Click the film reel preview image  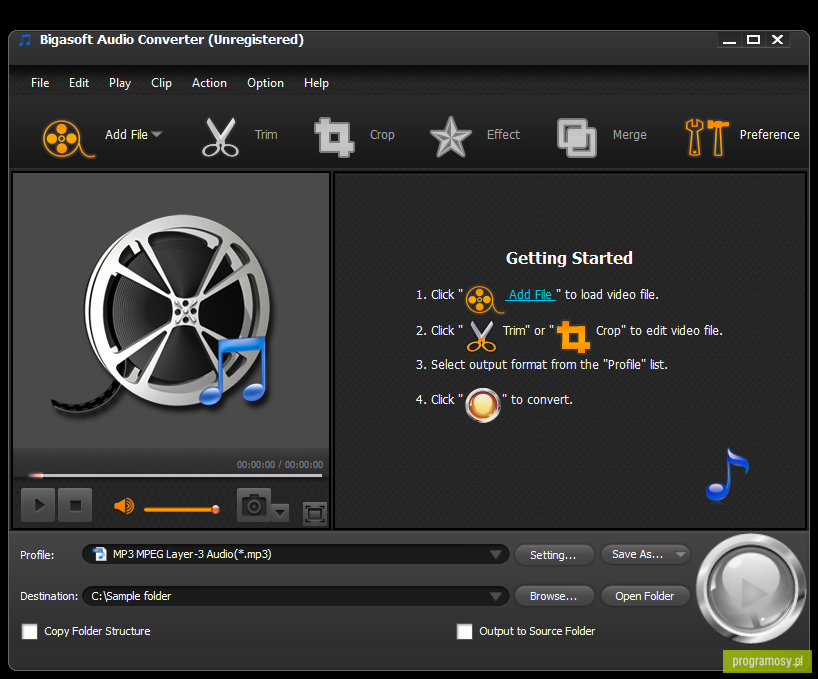point(161,313)
